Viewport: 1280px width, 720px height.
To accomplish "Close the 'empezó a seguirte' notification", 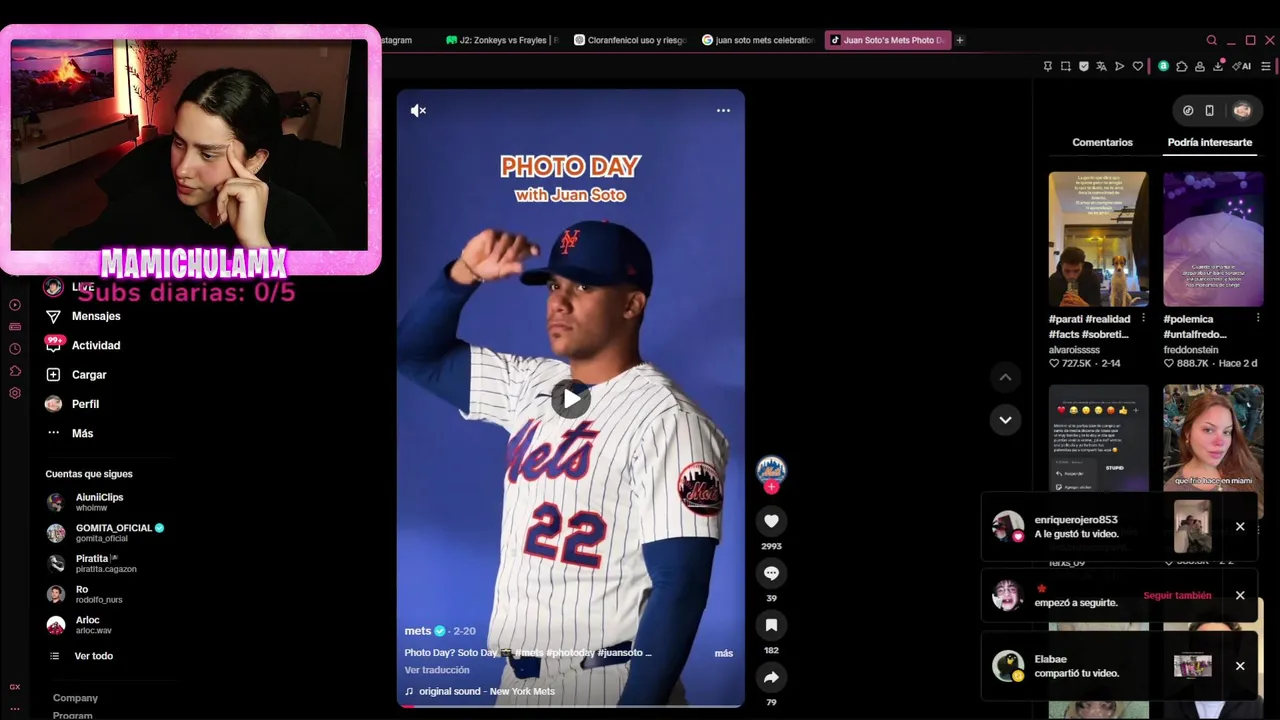I will [1240, 595].
